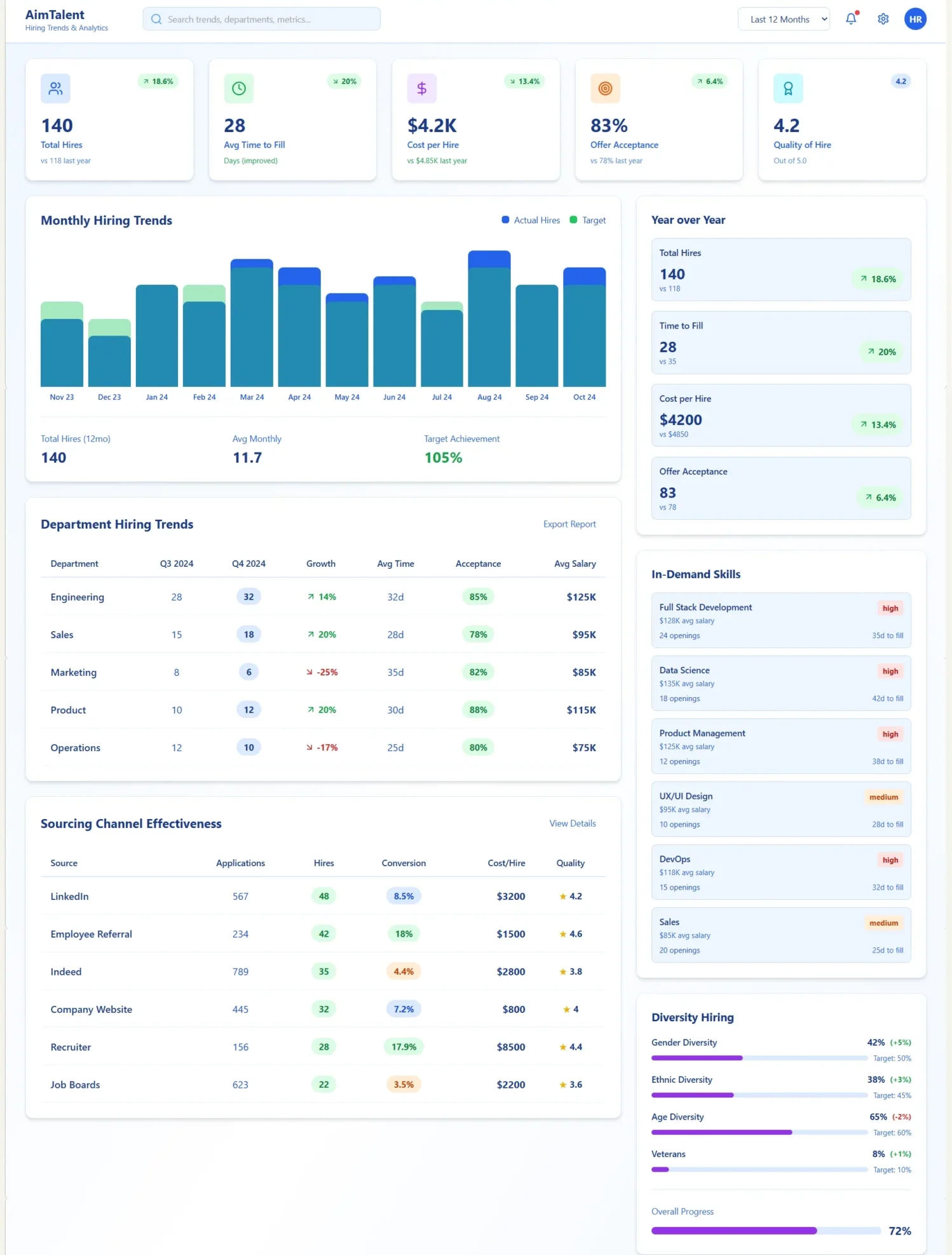Select the Operations department row name
The height and width of the screenshot is (1255, 952).
tap(76, 748)
